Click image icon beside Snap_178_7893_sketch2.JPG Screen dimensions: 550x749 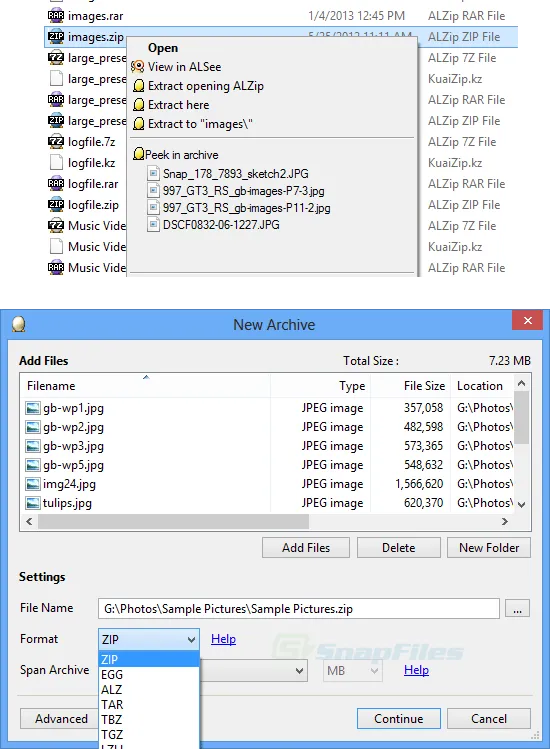153,173
